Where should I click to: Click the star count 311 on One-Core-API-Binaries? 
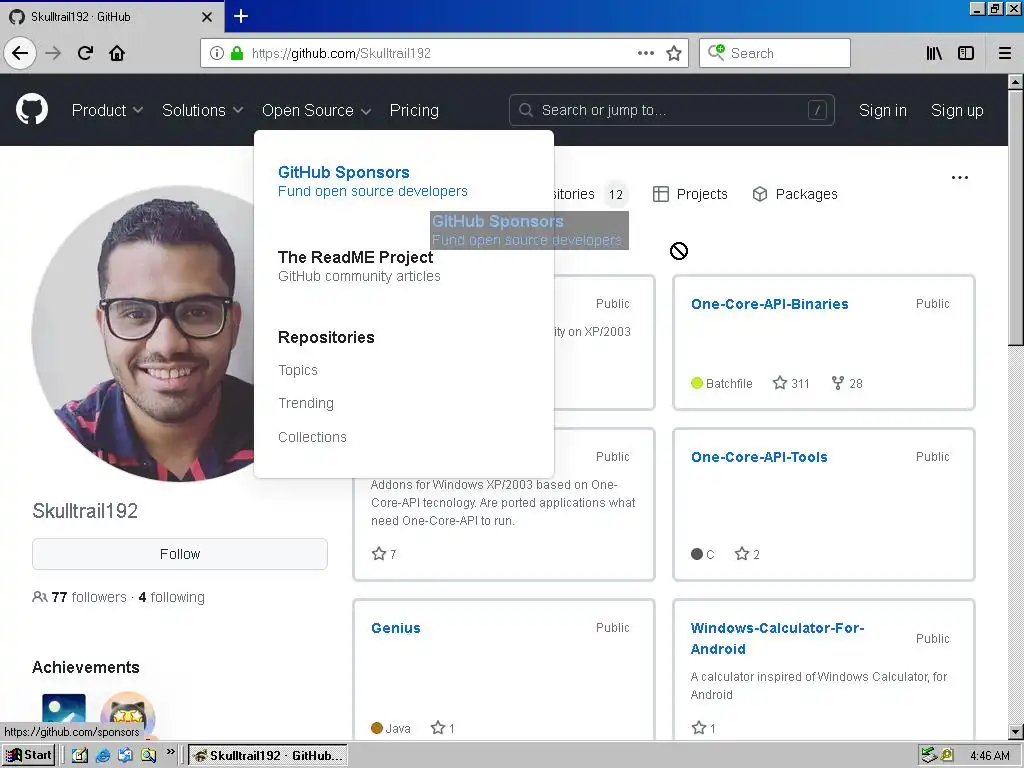(x=791, y=383)
